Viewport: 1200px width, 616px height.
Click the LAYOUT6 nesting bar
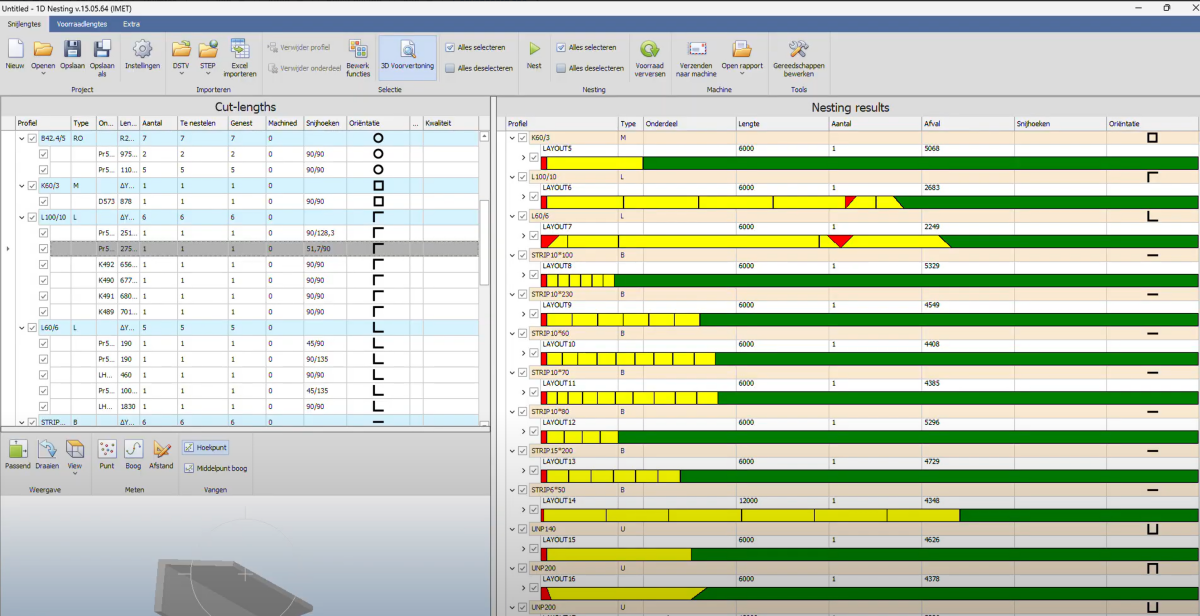(x=870, y=202)
